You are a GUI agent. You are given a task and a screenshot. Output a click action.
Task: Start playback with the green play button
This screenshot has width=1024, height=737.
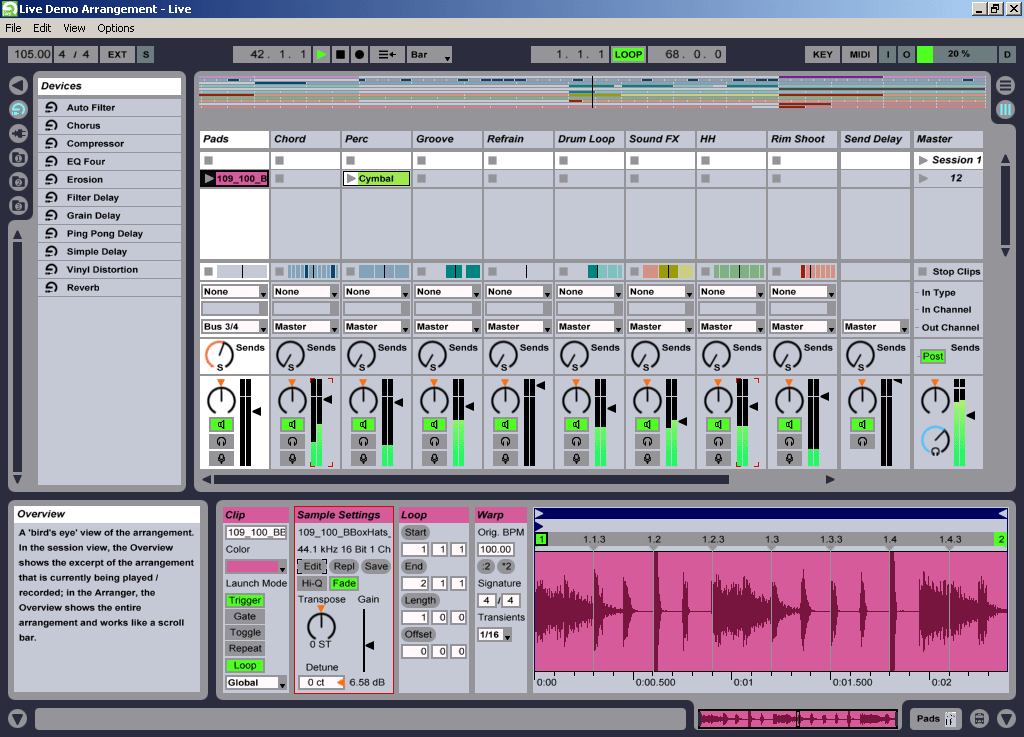pyautogui.click(x=321, y=55)
